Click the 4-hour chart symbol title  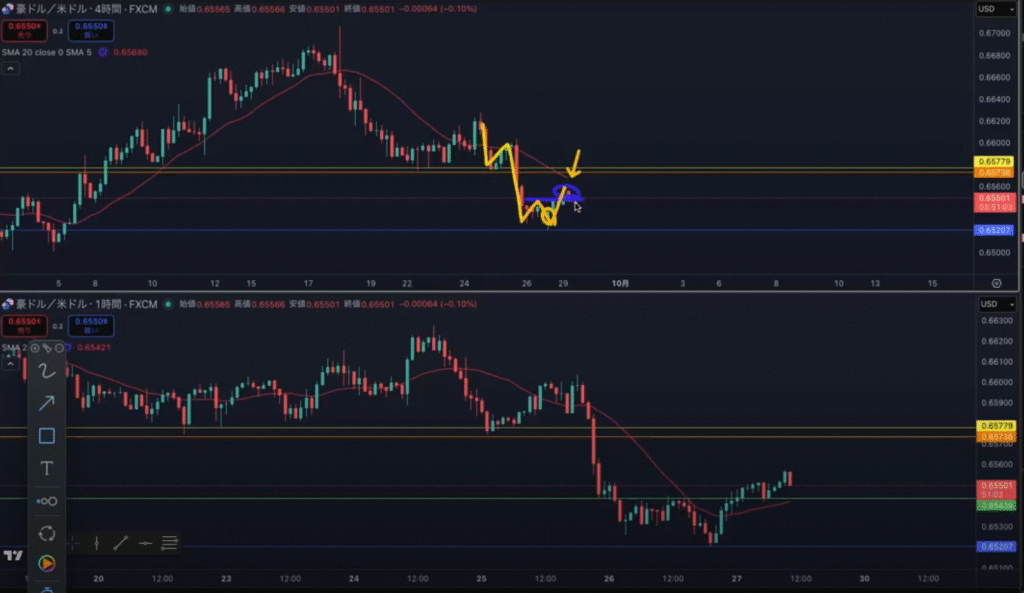[x=86, y=9]
